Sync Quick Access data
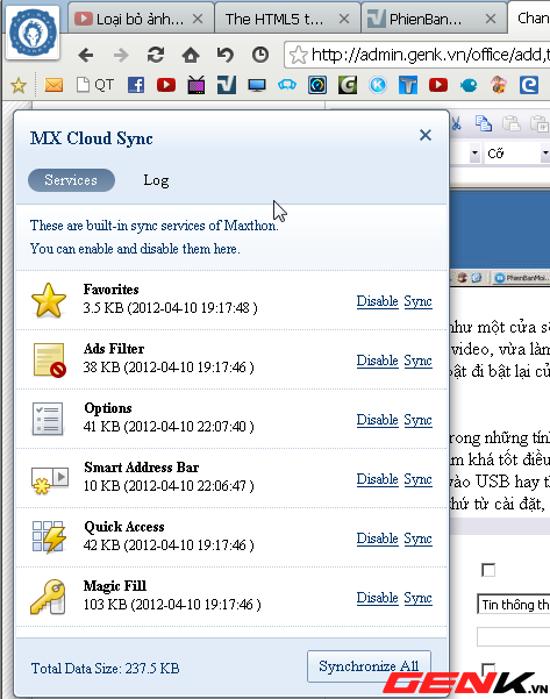 click(418, 539)
